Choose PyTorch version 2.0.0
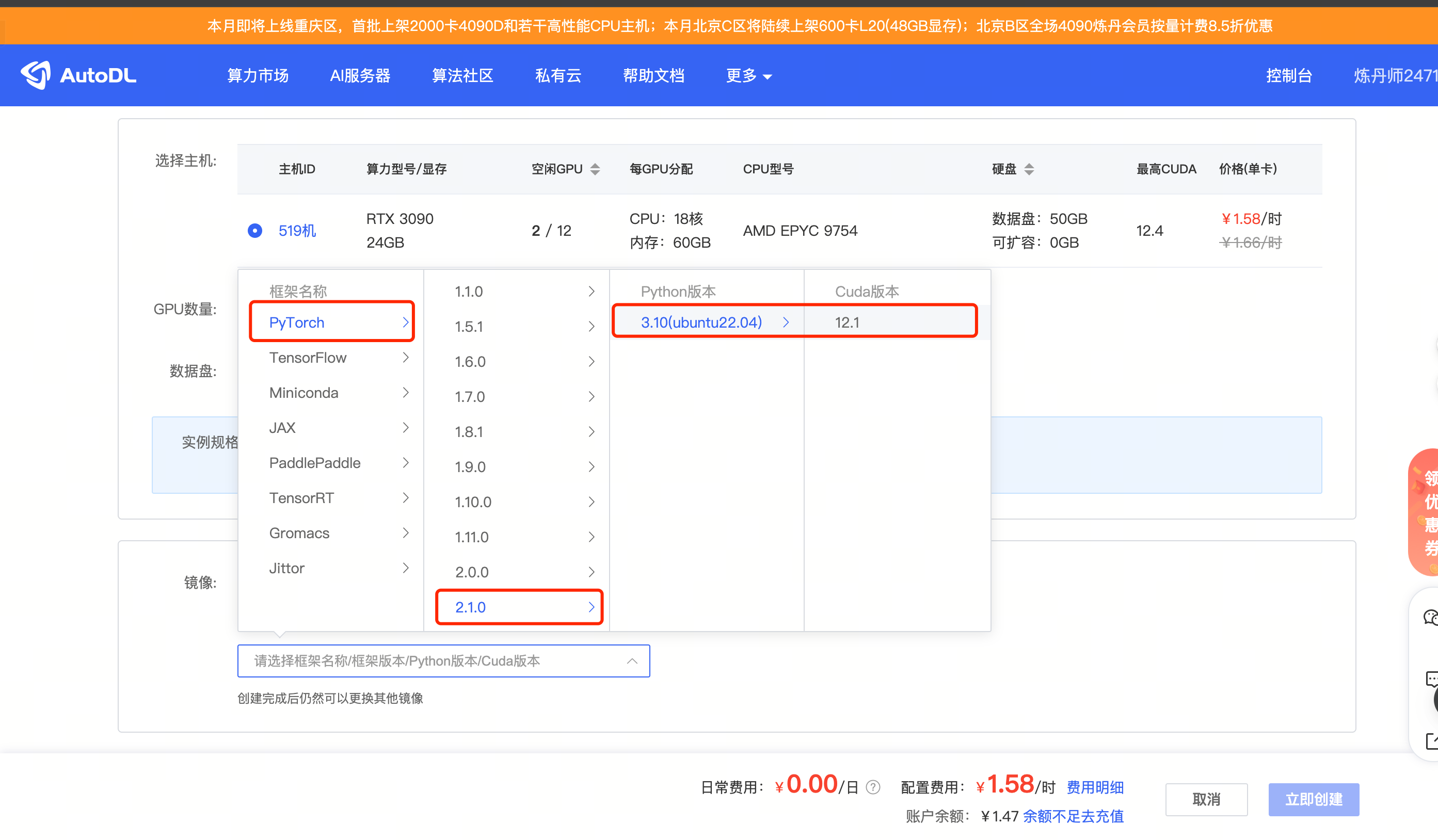This screenshot has width=1438, height=840. 518,572
